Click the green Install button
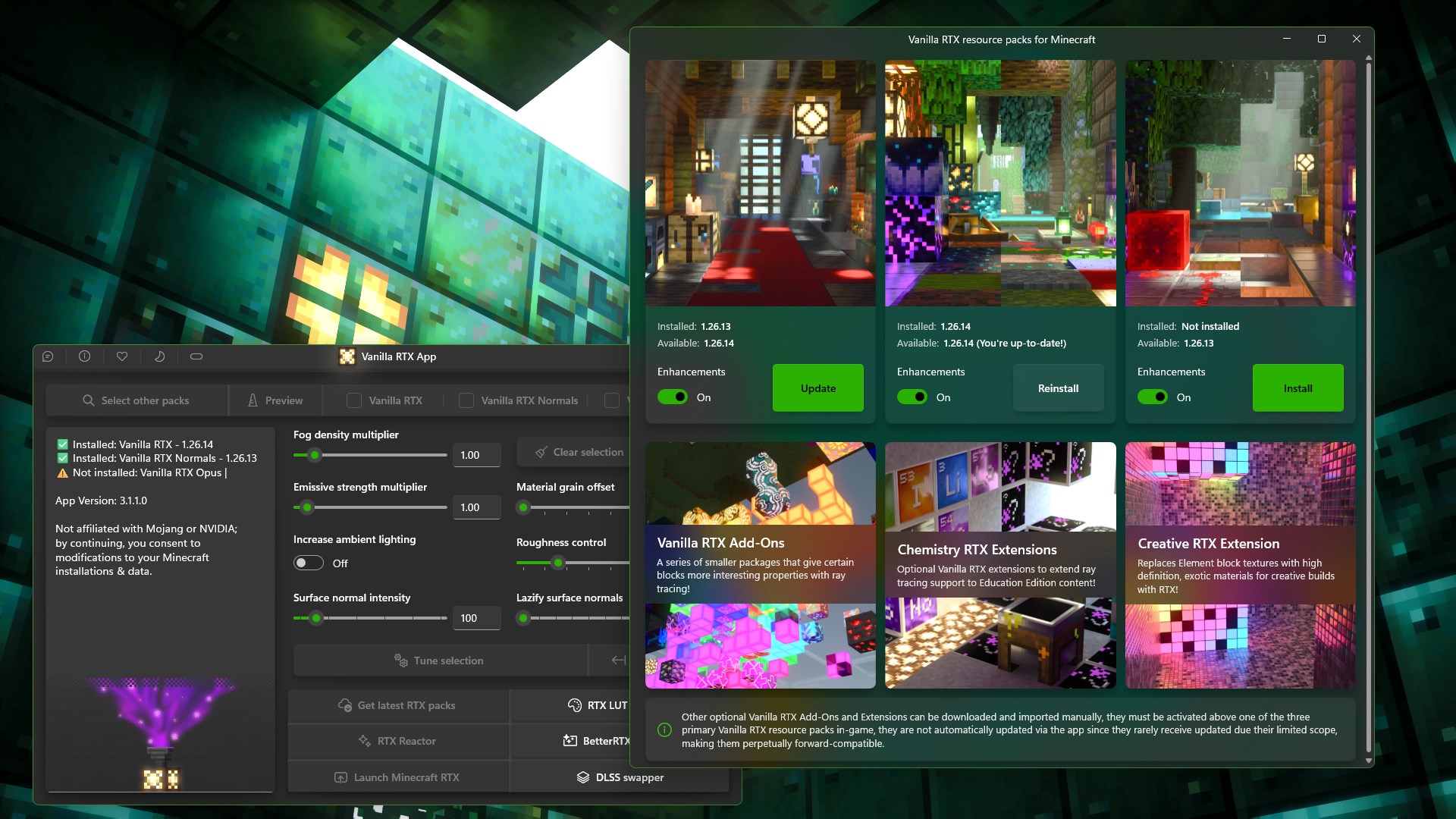Viewport: 1456px width, 819px height. (x=1298, y=388)
